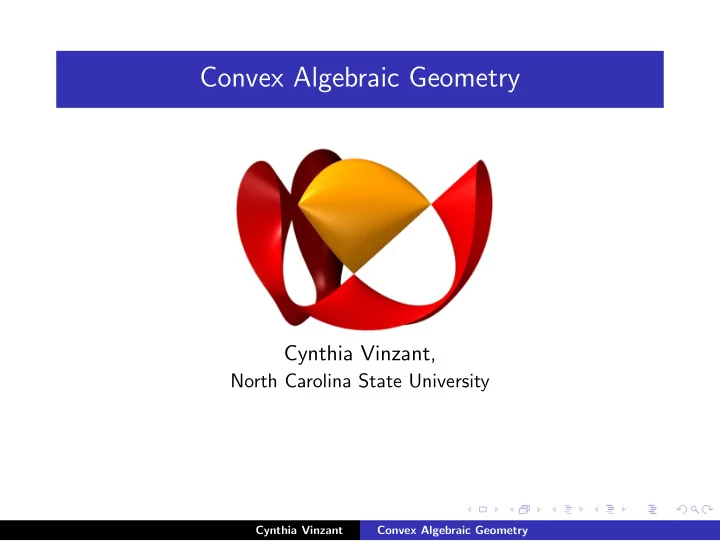Image resolution: width=720 pixels, height=541 pixels.
Task: Click 'North Carolina State University' text
Action: pos(360,381)
